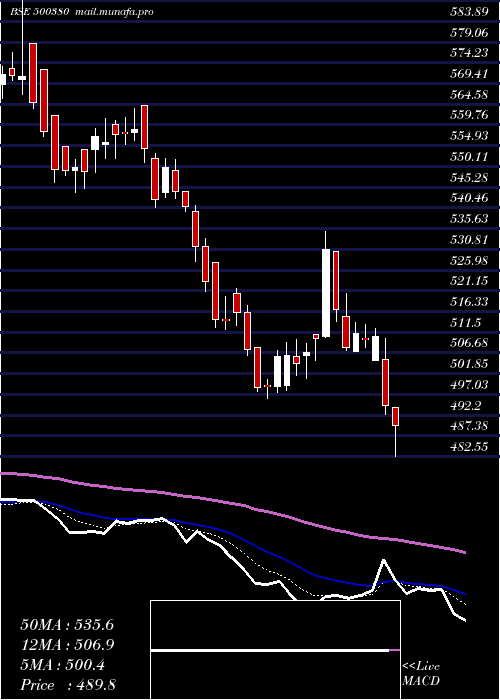
Task: Click the mail.munafa.pro text
Action: tap(112, 12)
